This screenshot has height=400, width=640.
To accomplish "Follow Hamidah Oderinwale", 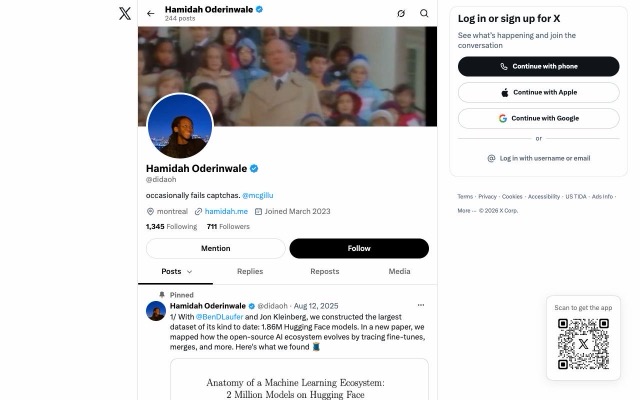I will [x=359, y=249].
